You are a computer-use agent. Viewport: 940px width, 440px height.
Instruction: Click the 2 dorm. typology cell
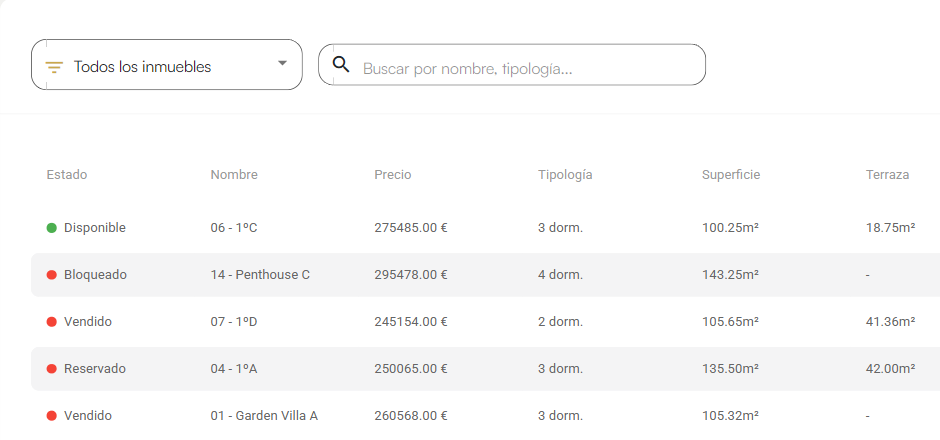[561, 321]
